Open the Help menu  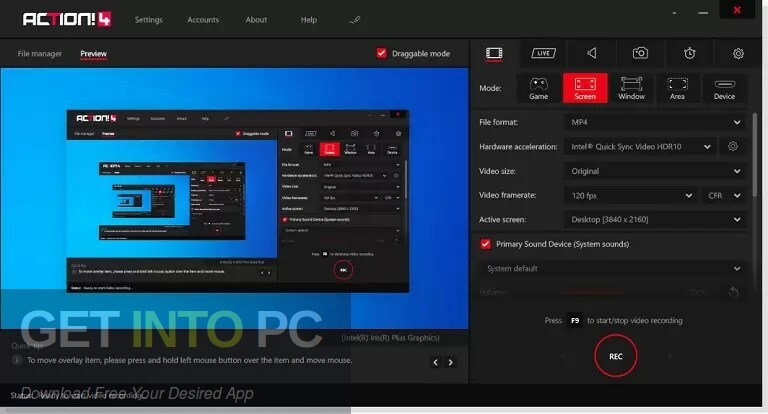point(309,20)
